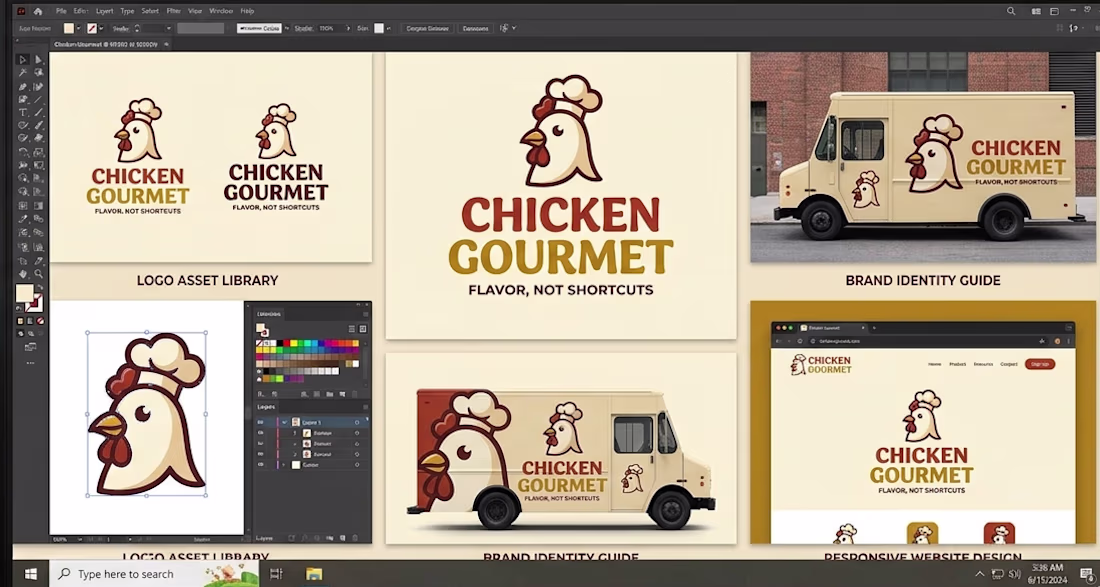Viewport: 1100px width, 587px height.
Task: Click the cream Fill box in toolbar
Action: click(25, 293)
